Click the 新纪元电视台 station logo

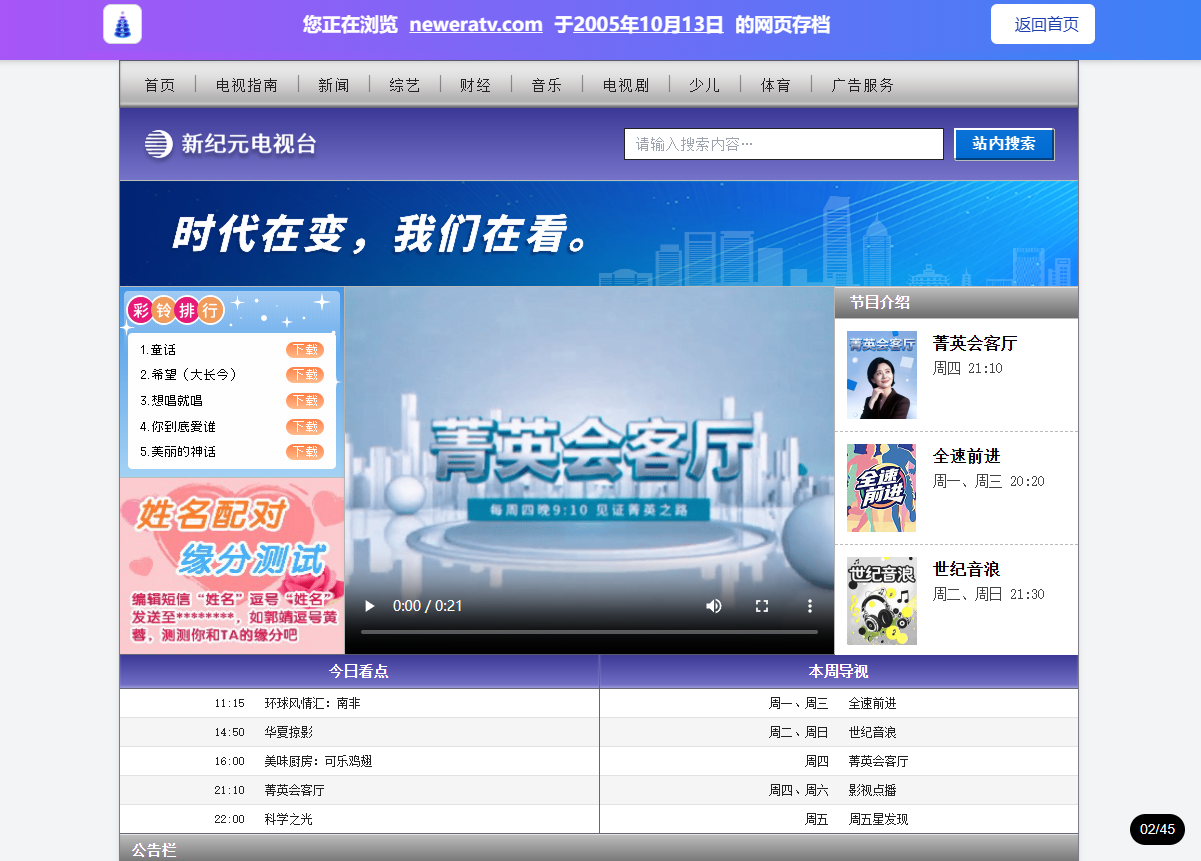point(231,143)
